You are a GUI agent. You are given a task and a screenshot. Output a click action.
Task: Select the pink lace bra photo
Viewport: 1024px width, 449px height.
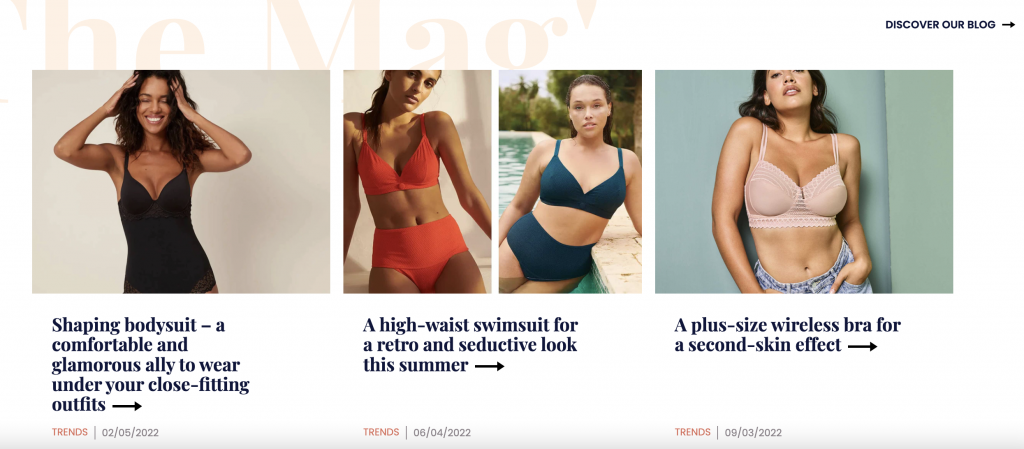click(x=804, y=181)
